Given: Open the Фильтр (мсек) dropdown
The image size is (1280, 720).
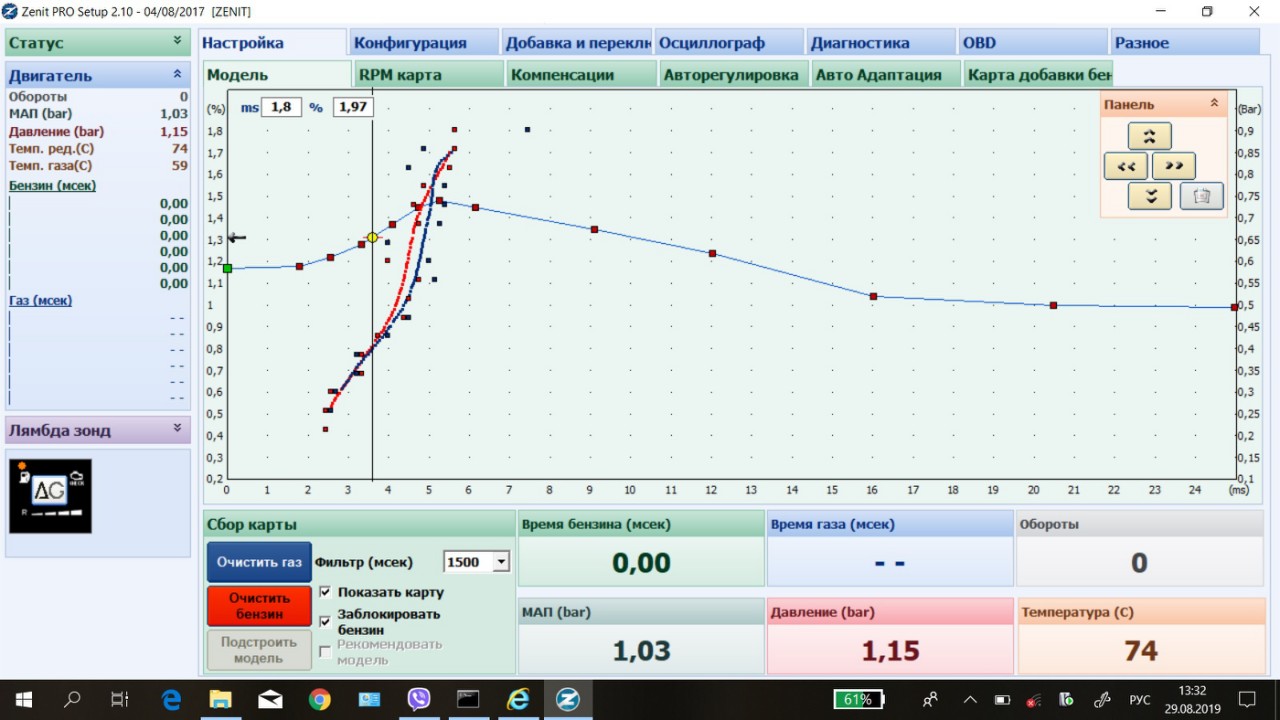Looking at the screenshot, I should [x=500, y=562].
